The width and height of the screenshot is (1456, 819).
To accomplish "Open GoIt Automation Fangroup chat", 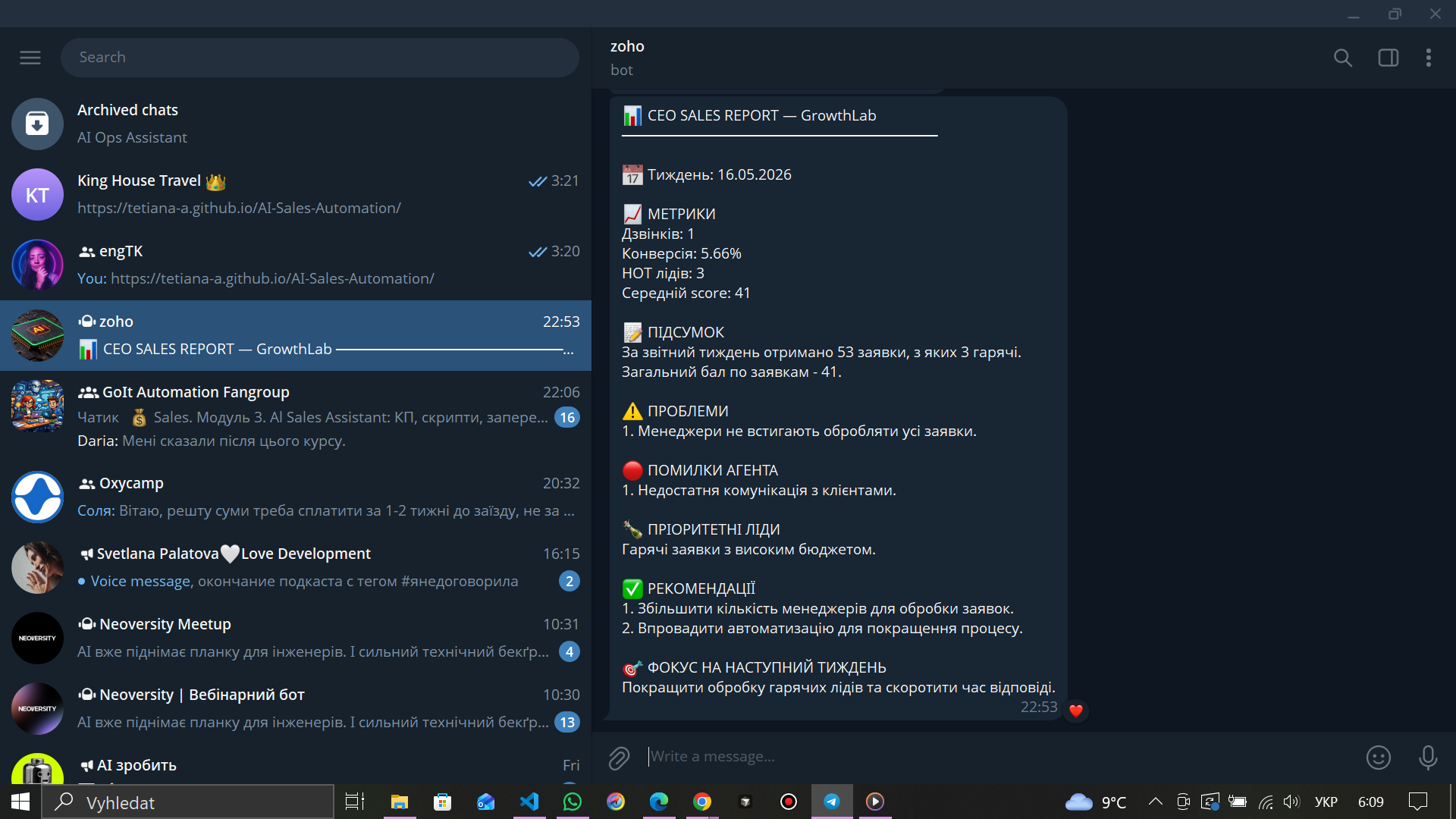I will pyautogui.click(x=296, y=416).
